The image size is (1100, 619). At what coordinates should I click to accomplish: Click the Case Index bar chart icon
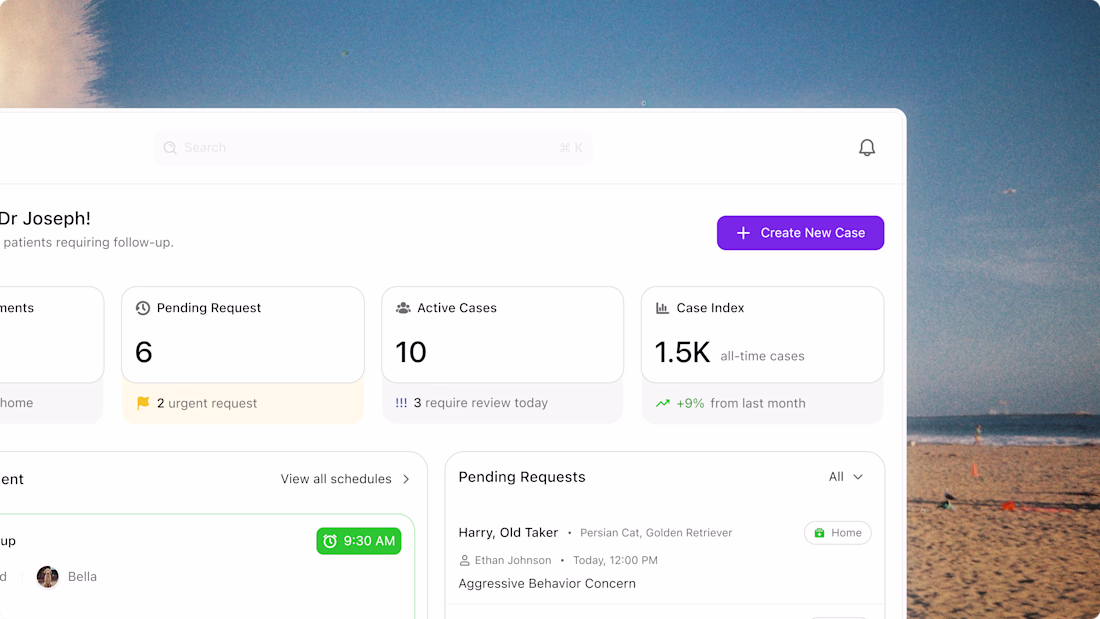pos(662,308)
